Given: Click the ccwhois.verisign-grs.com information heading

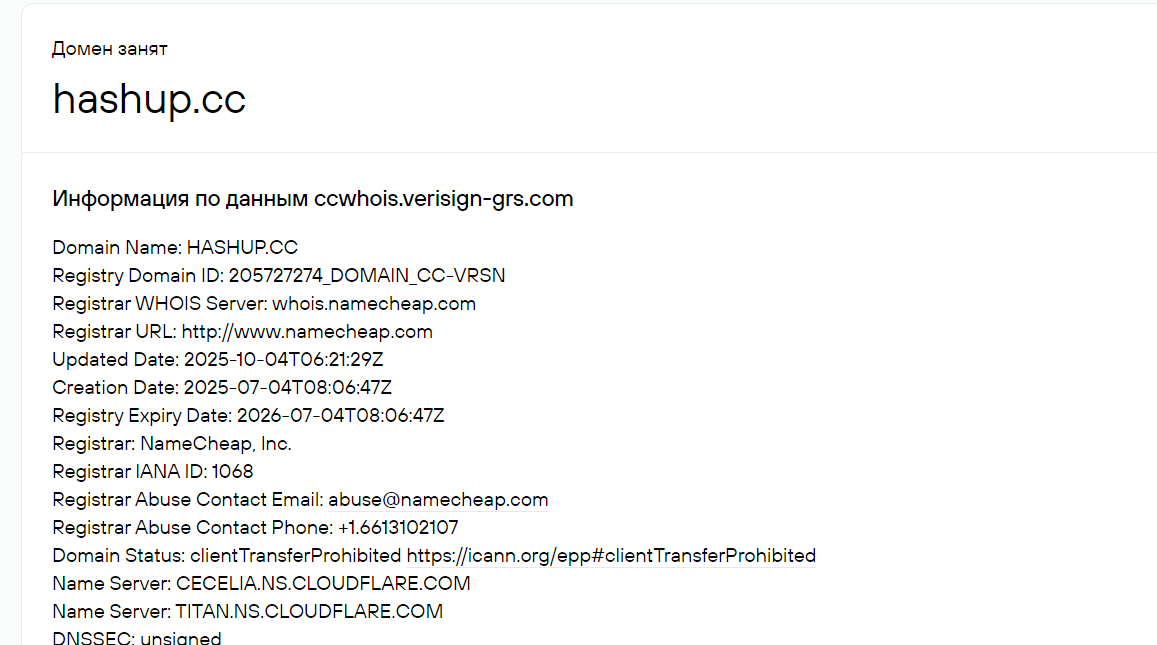Looking at the screenshot, I should 312,199.
